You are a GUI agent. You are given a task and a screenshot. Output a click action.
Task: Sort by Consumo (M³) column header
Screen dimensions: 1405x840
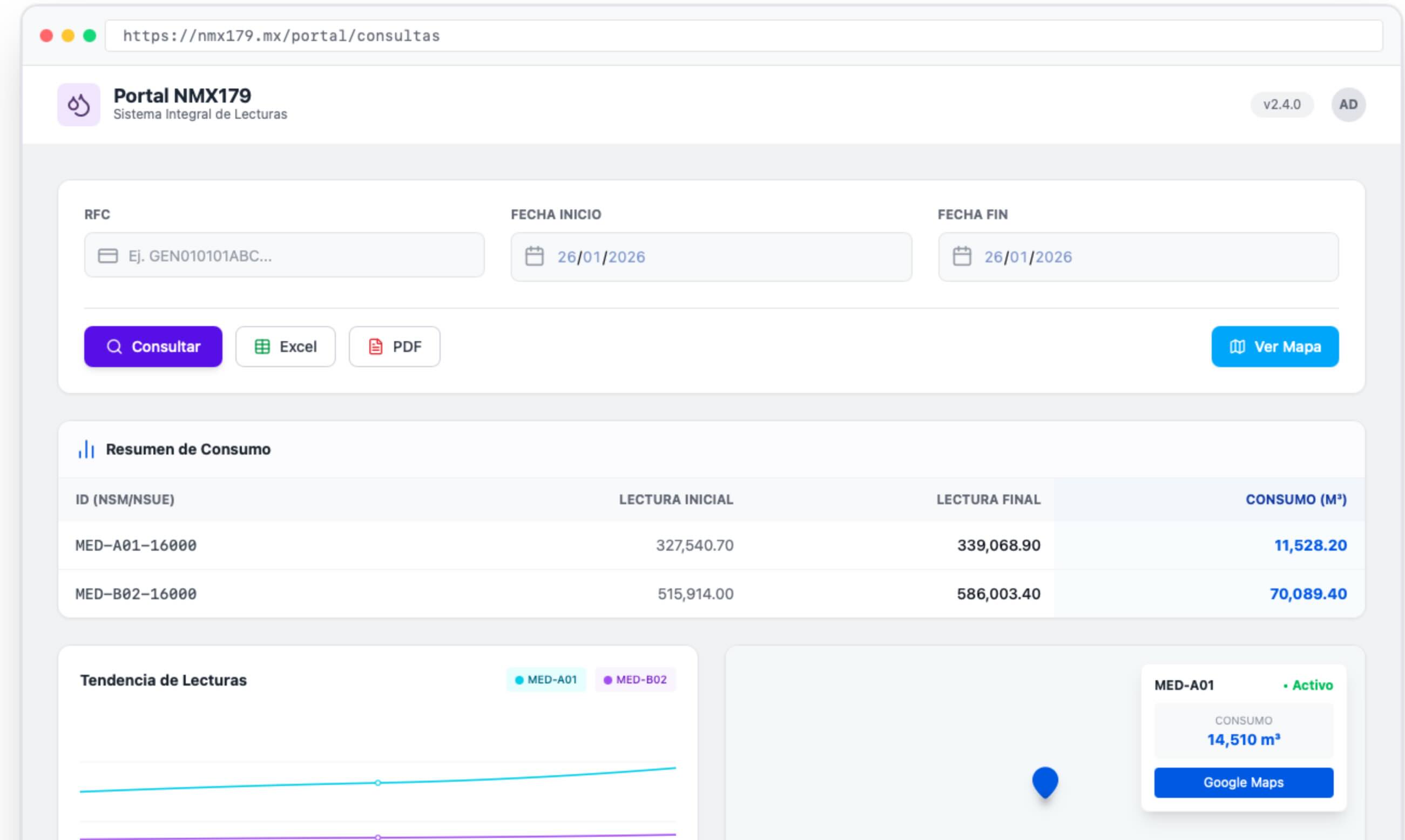[x=1295, y=499]
